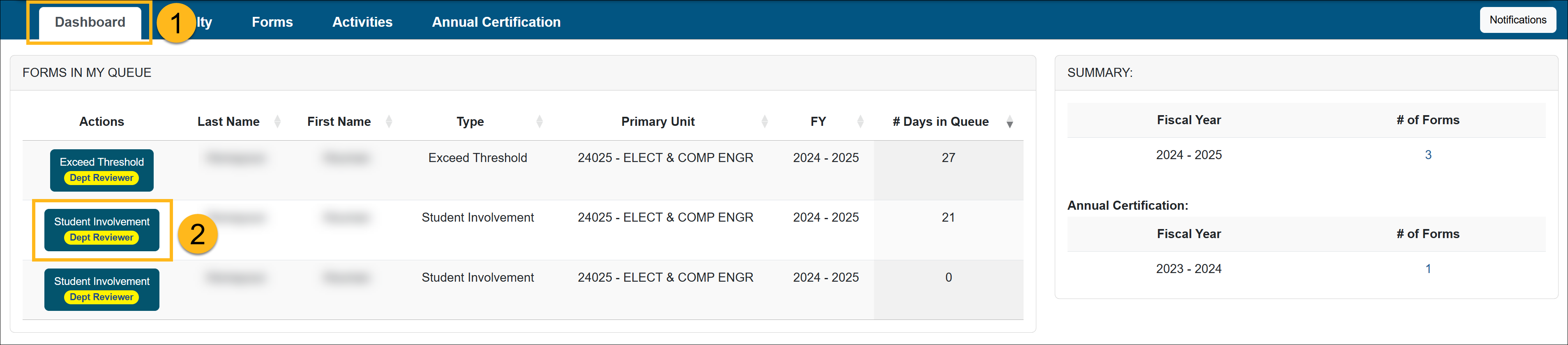The image size is (1568, 345).
Task: Select the 27 days in queue cell
Action: (948, 158)
